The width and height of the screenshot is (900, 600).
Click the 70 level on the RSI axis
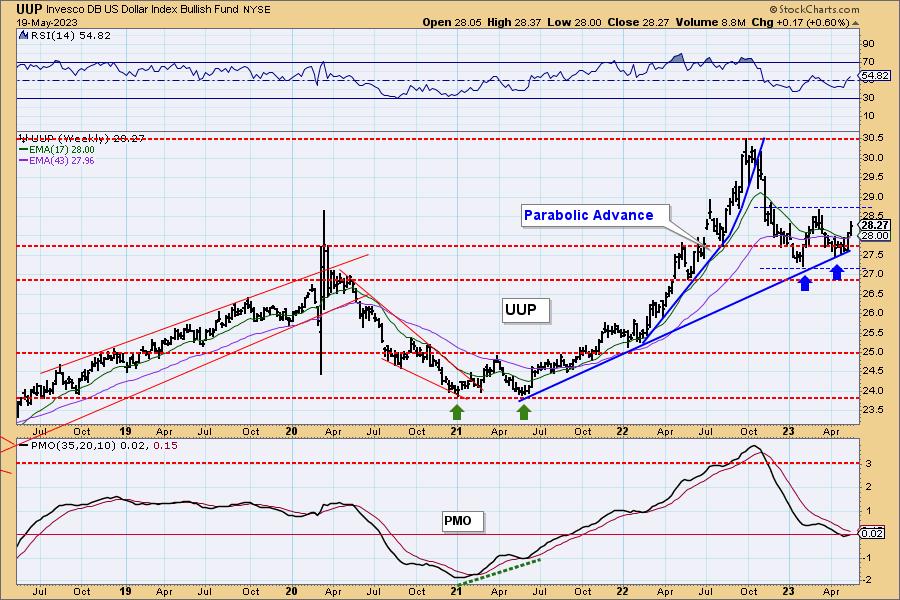coord(868,62)
